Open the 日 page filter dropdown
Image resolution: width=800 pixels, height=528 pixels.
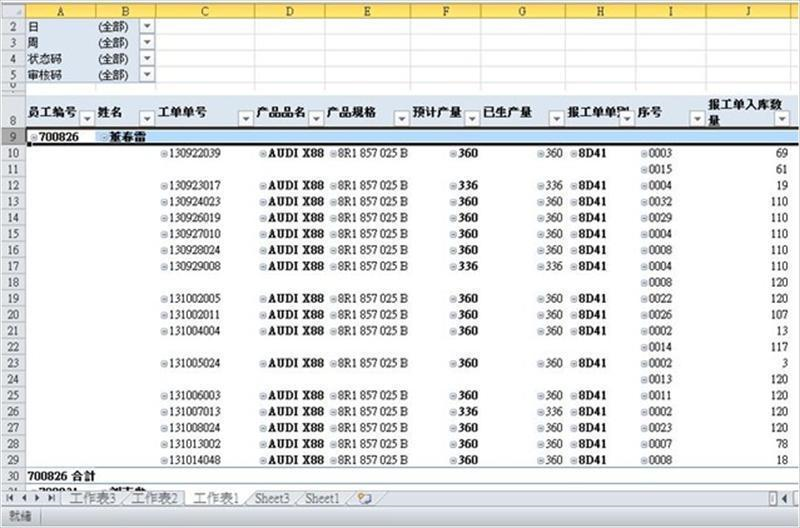147,27
